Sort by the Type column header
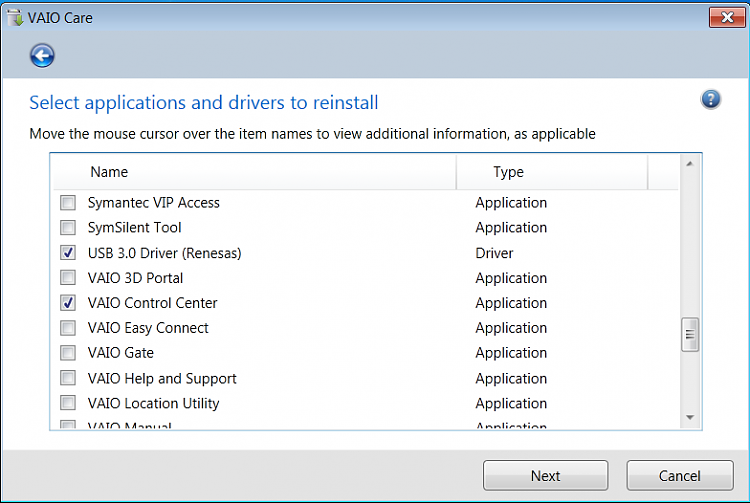 point(552,172)
